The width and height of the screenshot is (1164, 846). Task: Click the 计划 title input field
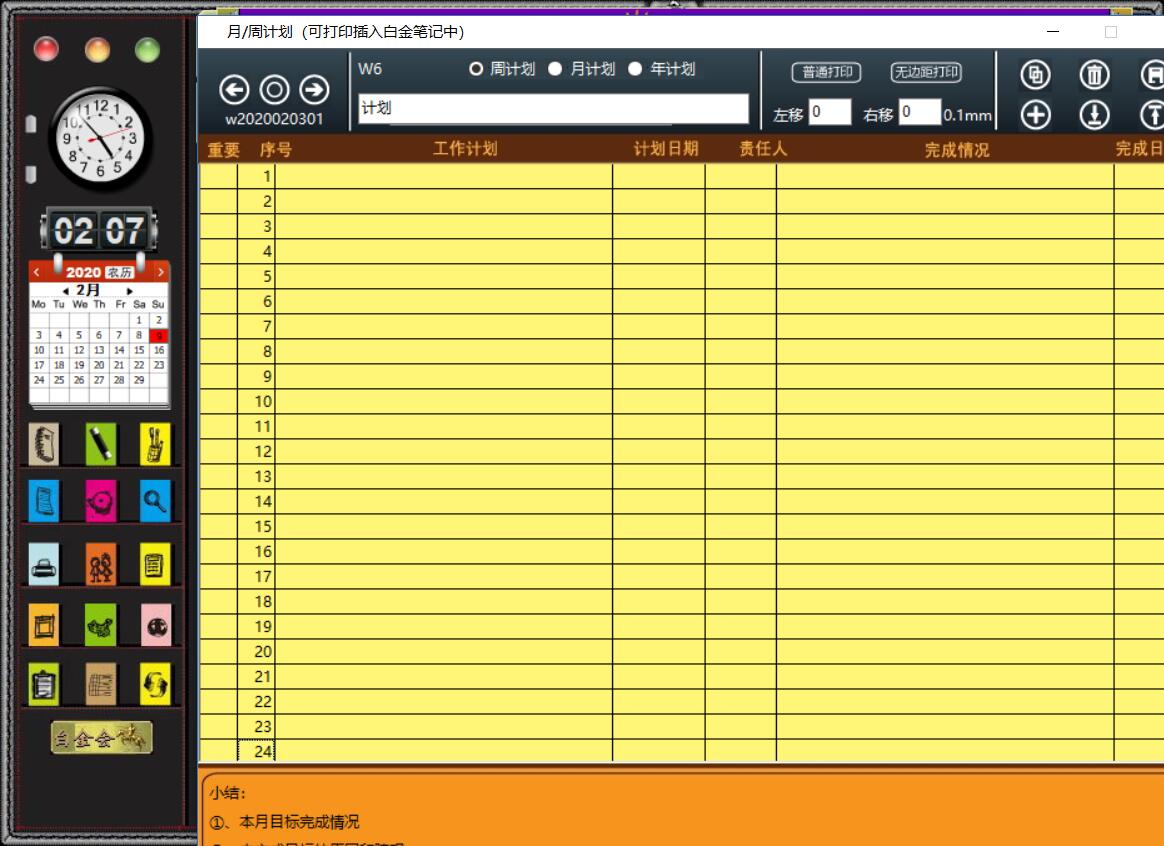pos(553,108)
